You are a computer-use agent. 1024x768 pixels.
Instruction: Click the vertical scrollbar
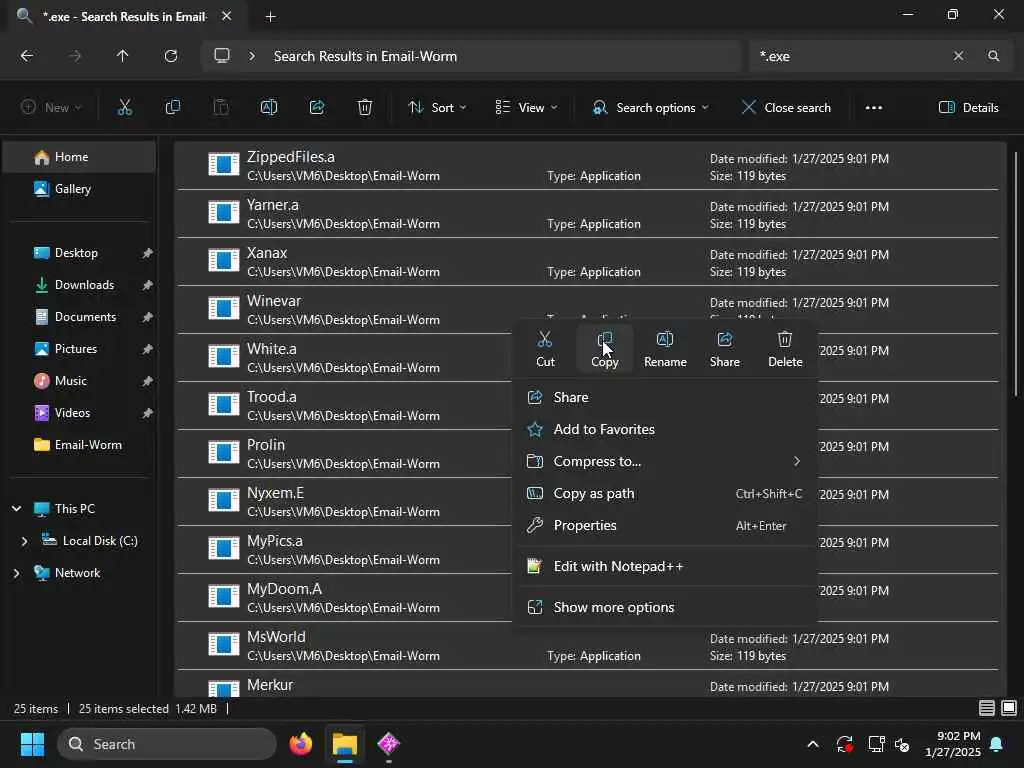pyautogui.click(x=1016, y=274)
